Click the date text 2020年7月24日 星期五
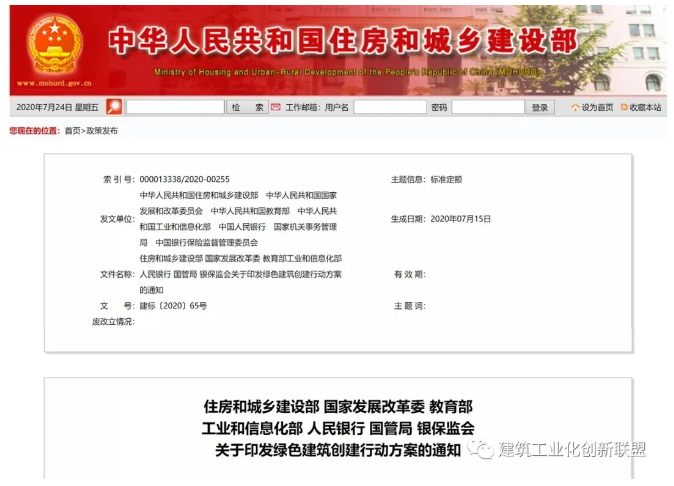The image size is (674, 486). (x=57, y=107)
